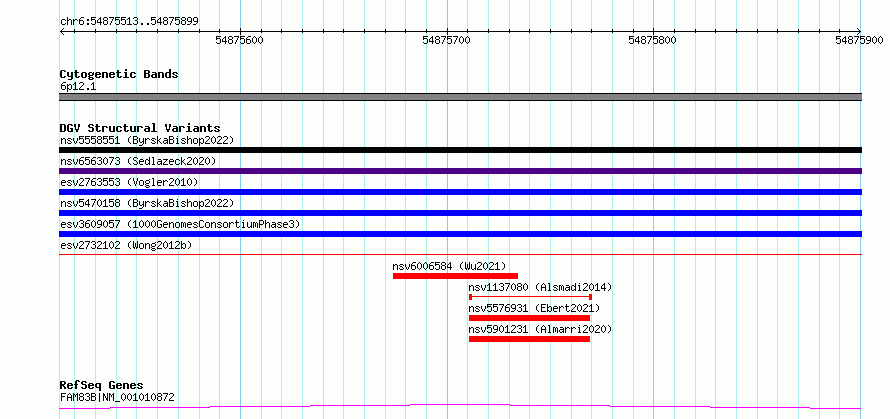890x419 pixels.
Task: Select the nsv1137080 thin red bracketed feature
Action: coord(531,297)
